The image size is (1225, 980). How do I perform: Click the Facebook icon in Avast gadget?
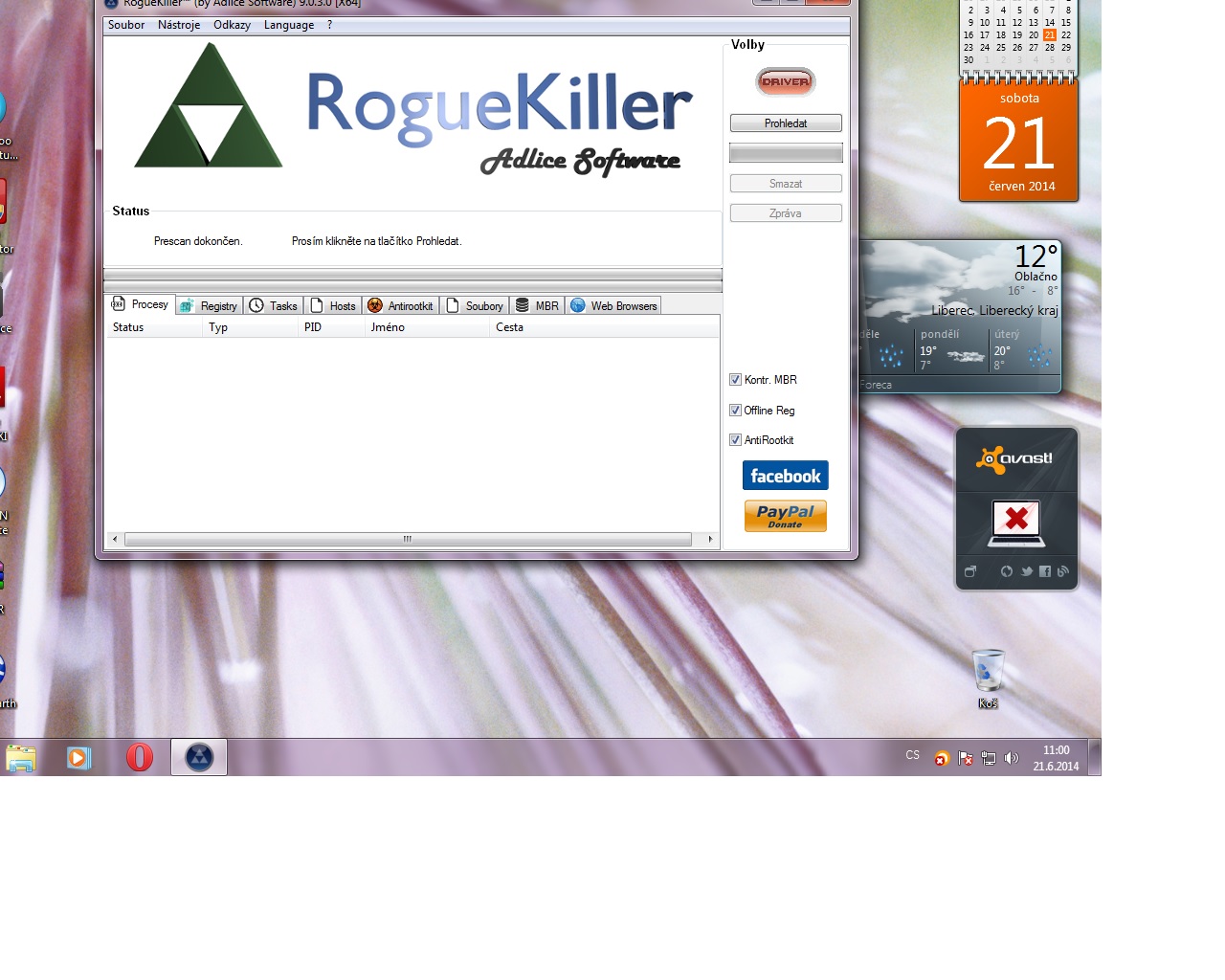(x=1045, y=571)
